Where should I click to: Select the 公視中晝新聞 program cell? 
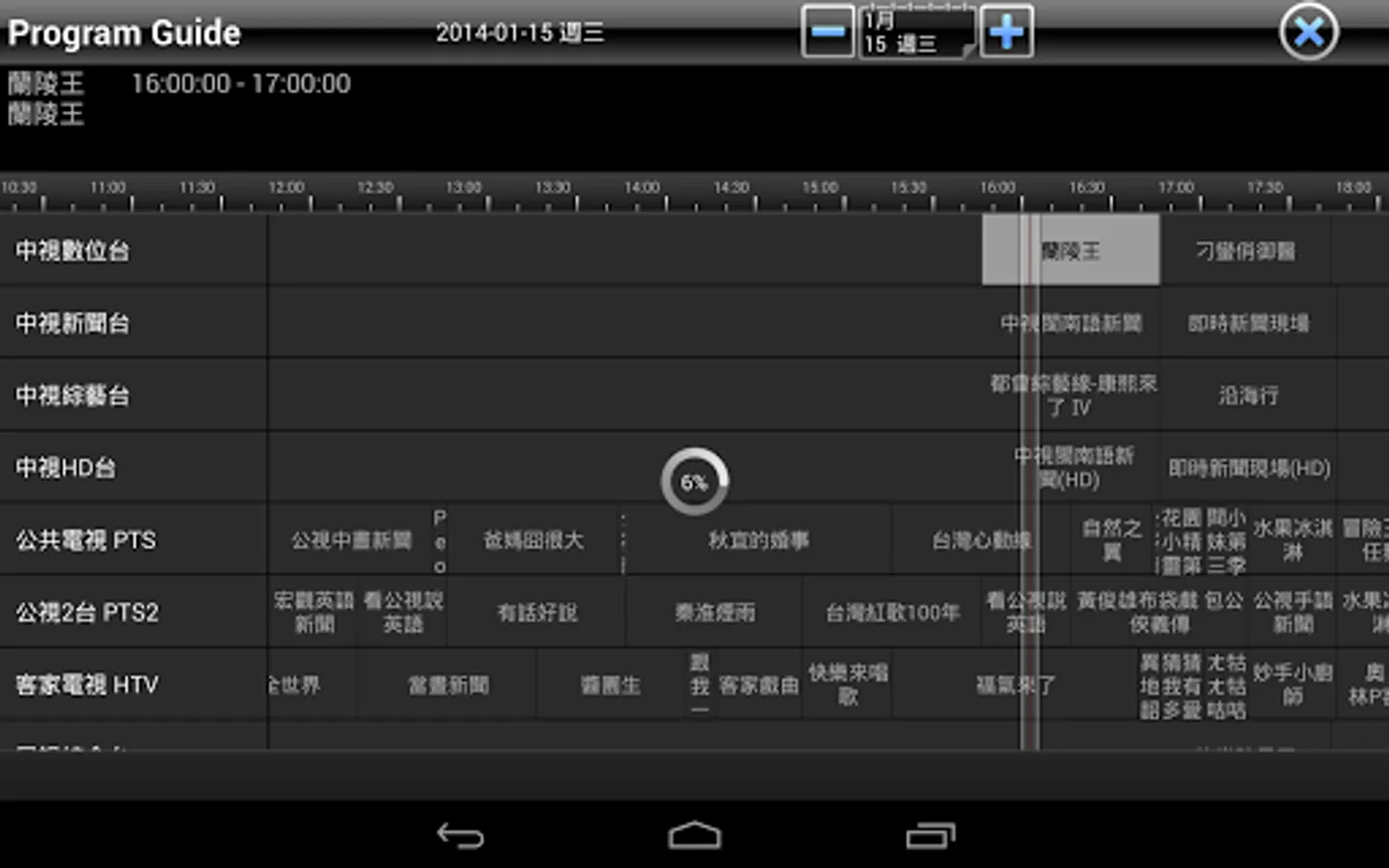click(351, 540)
